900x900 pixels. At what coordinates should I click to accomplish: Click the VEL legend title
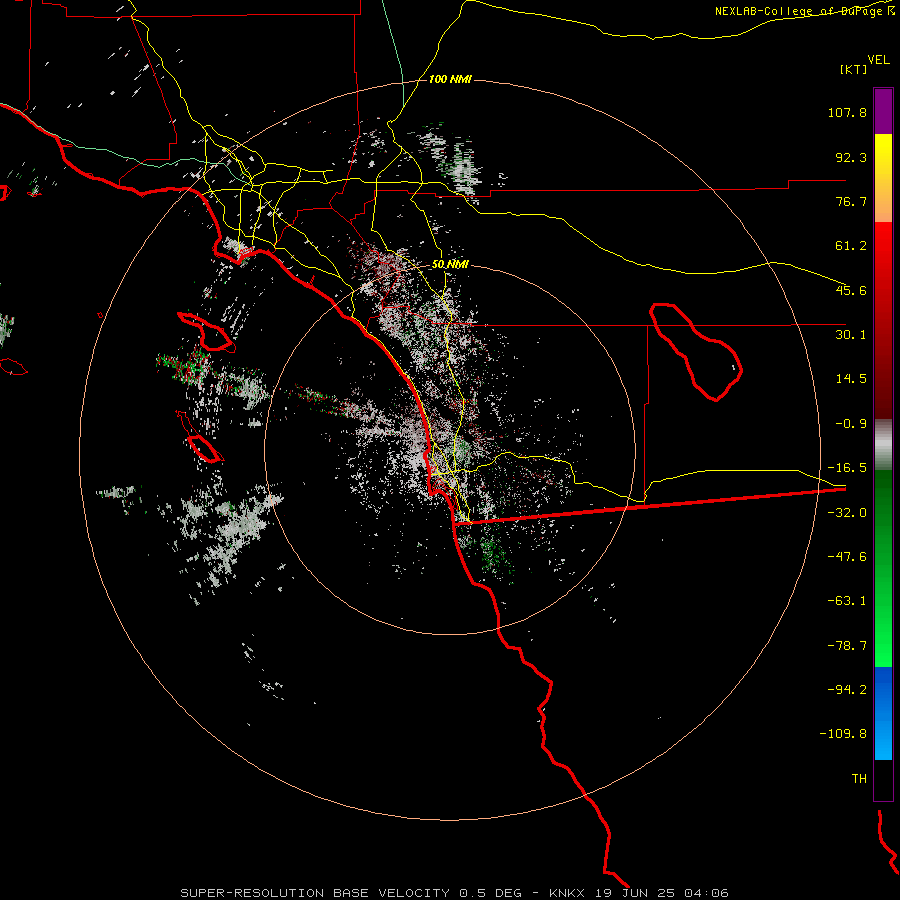pyautogui.click(x=878, y=60)
